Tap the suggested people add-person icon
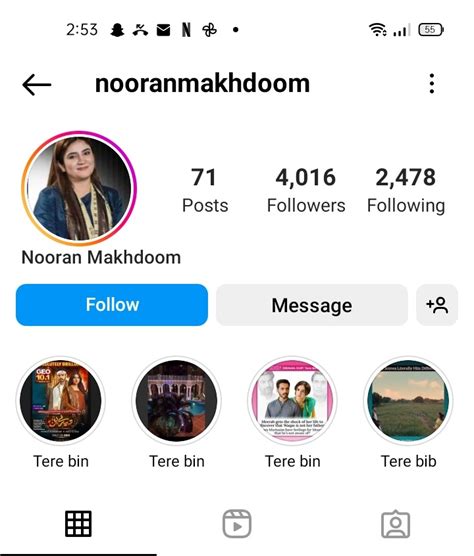Viewport: 474px width, 556px height. 437,305
